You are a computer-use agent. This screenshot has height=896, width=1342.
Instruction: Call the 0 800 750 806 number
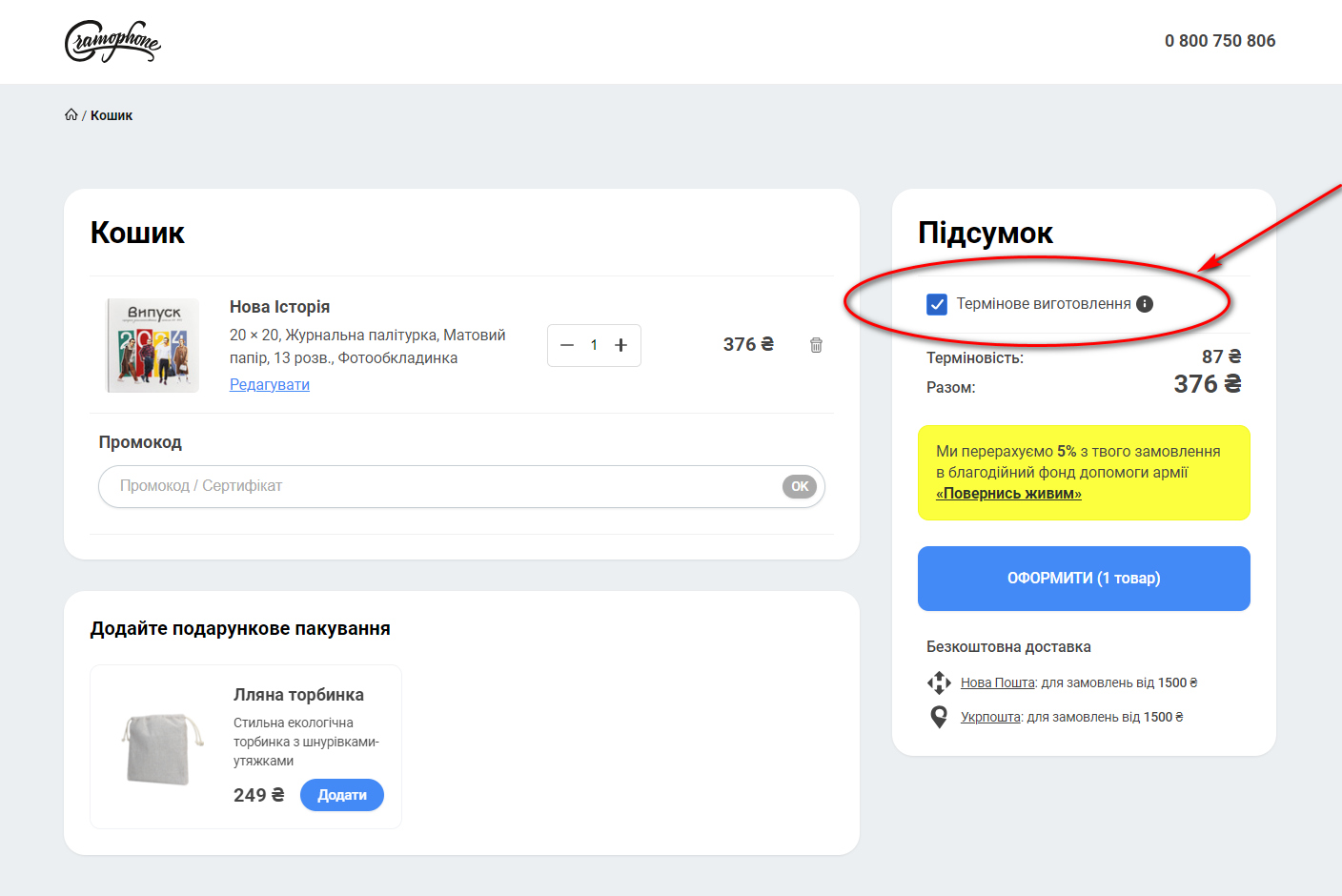click(x=1219, y=41)
